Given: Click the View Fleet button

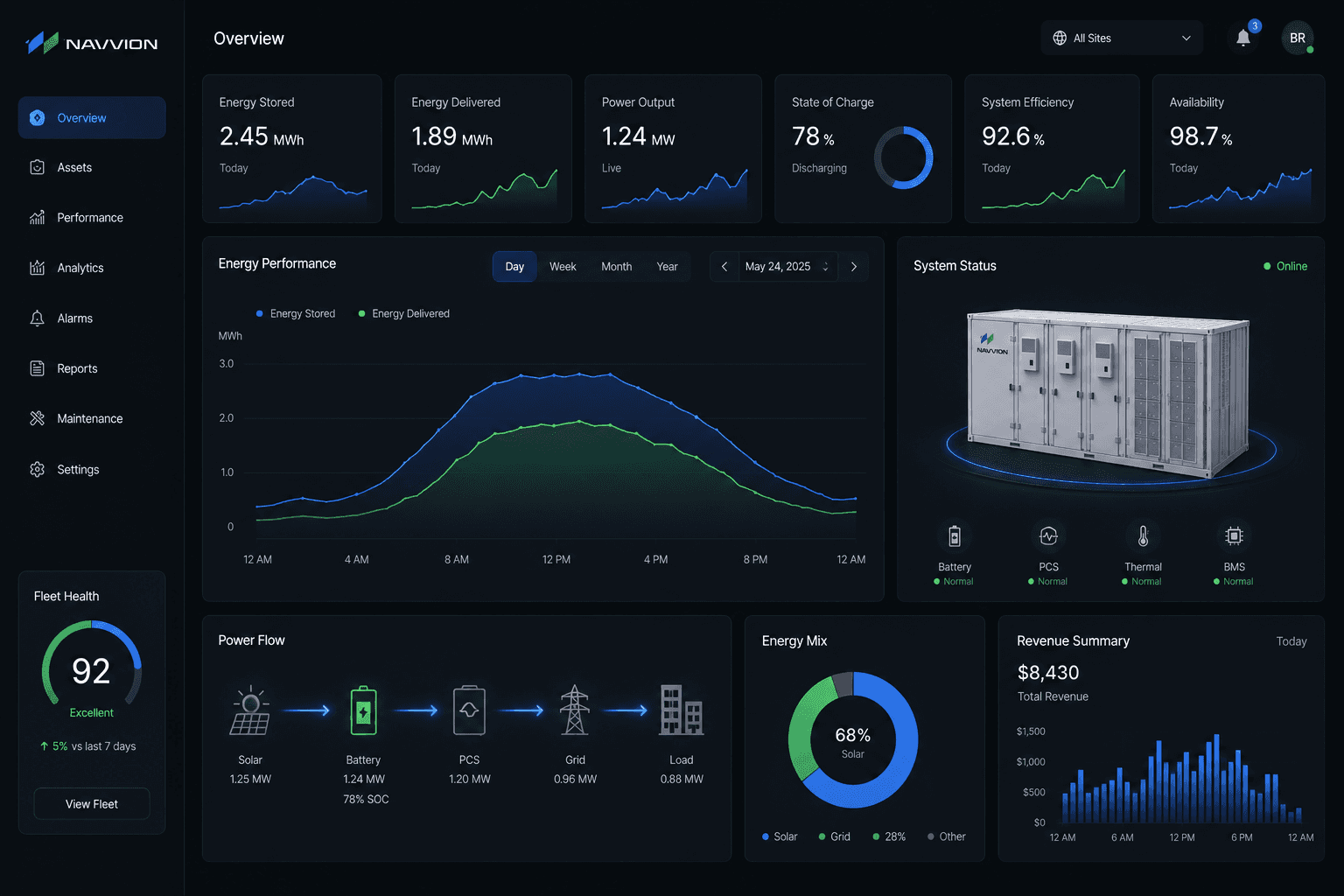Looking at the screenshot, I should tap(92, 804).
